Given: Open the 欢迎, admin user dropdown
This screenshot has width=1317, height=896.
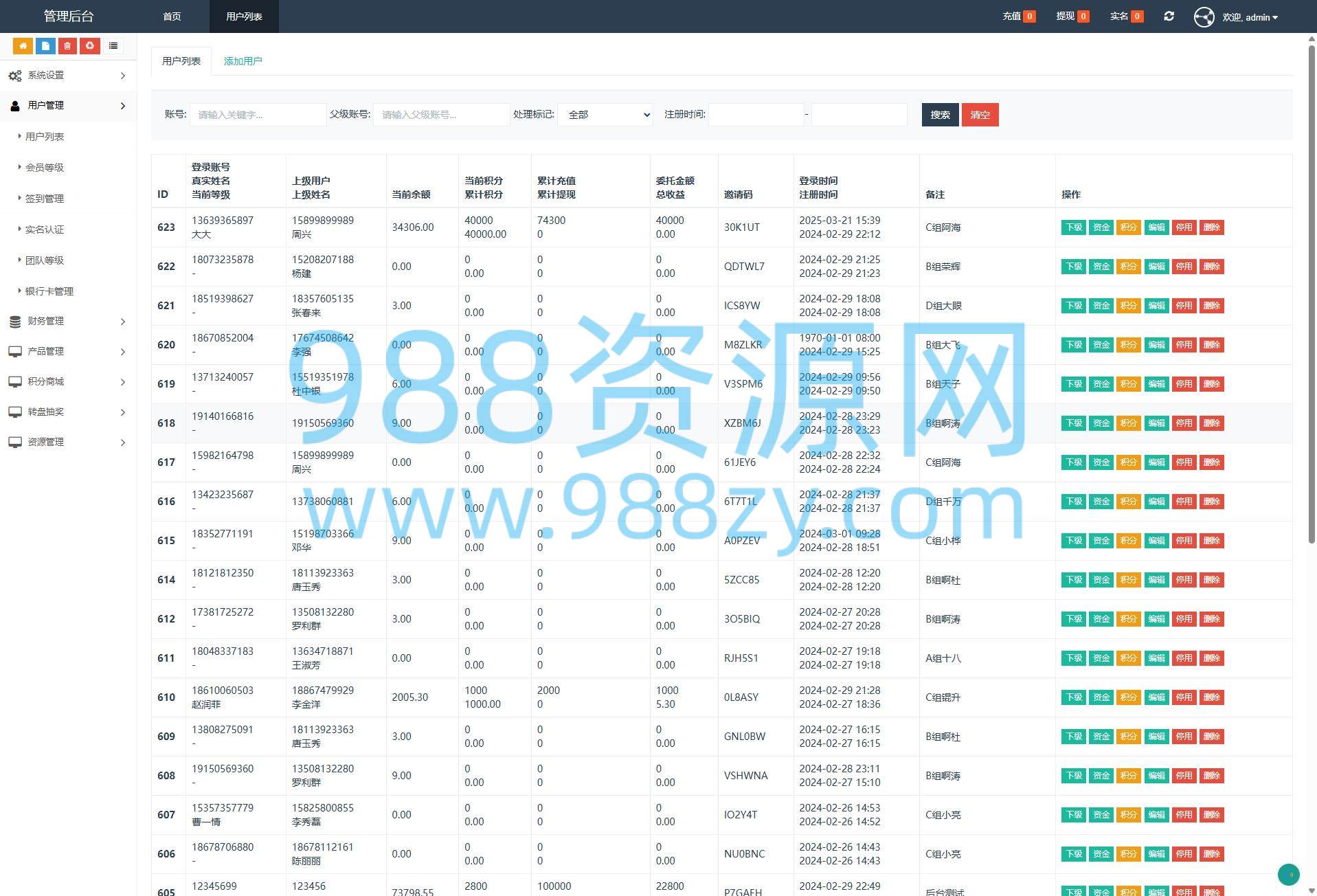Looking at the screenshot, I should pyautogui.click(x=1250, y=17).
